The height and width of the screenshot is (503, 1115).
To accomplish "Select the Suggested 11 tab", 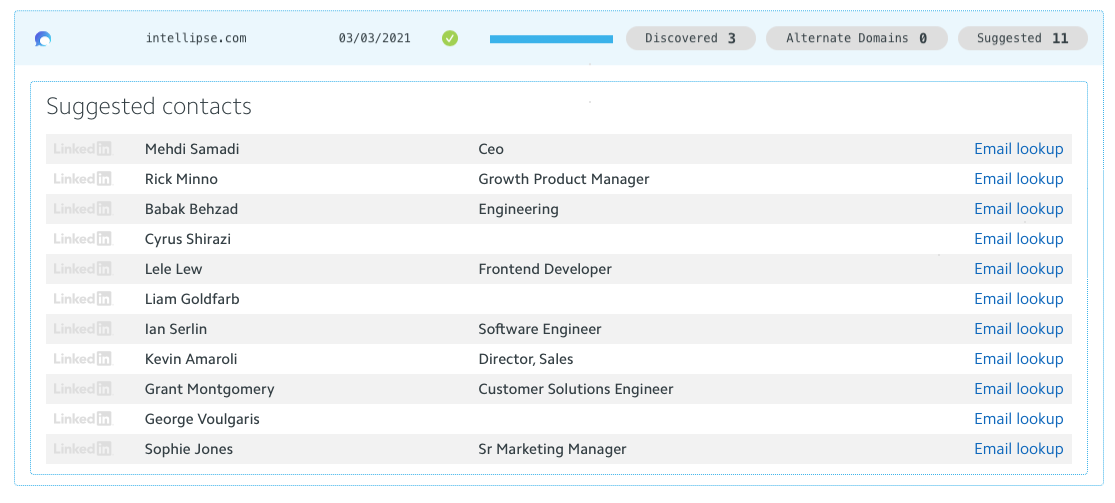I will (1022, 39).
